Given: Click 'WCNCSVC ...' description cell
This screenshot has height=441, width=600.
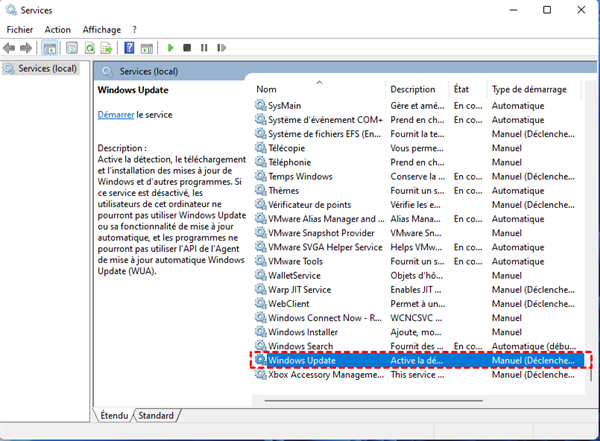Looking at the screenshot, I should [416, 318].
